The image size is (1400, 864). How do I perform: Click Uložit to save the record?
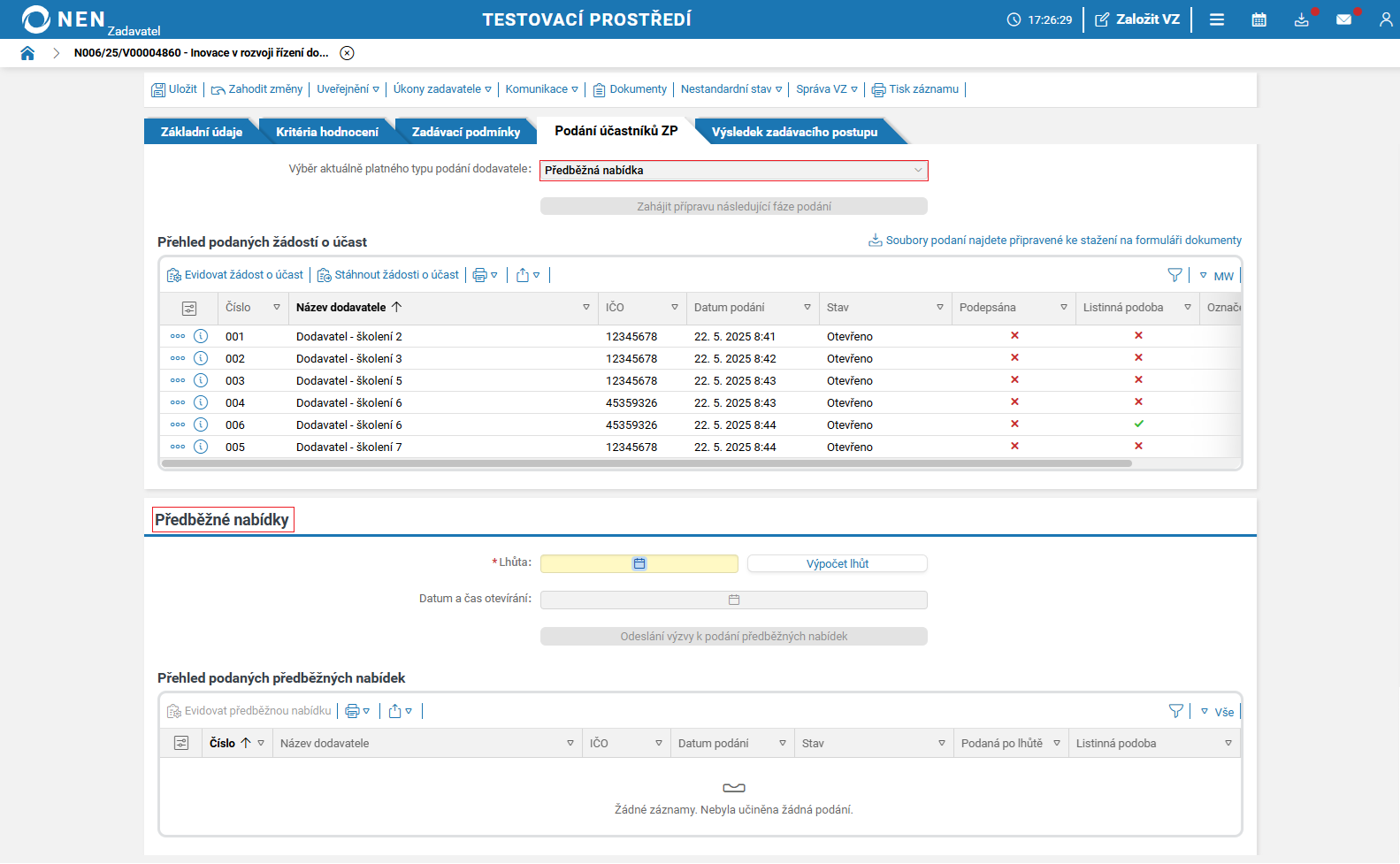174,89
